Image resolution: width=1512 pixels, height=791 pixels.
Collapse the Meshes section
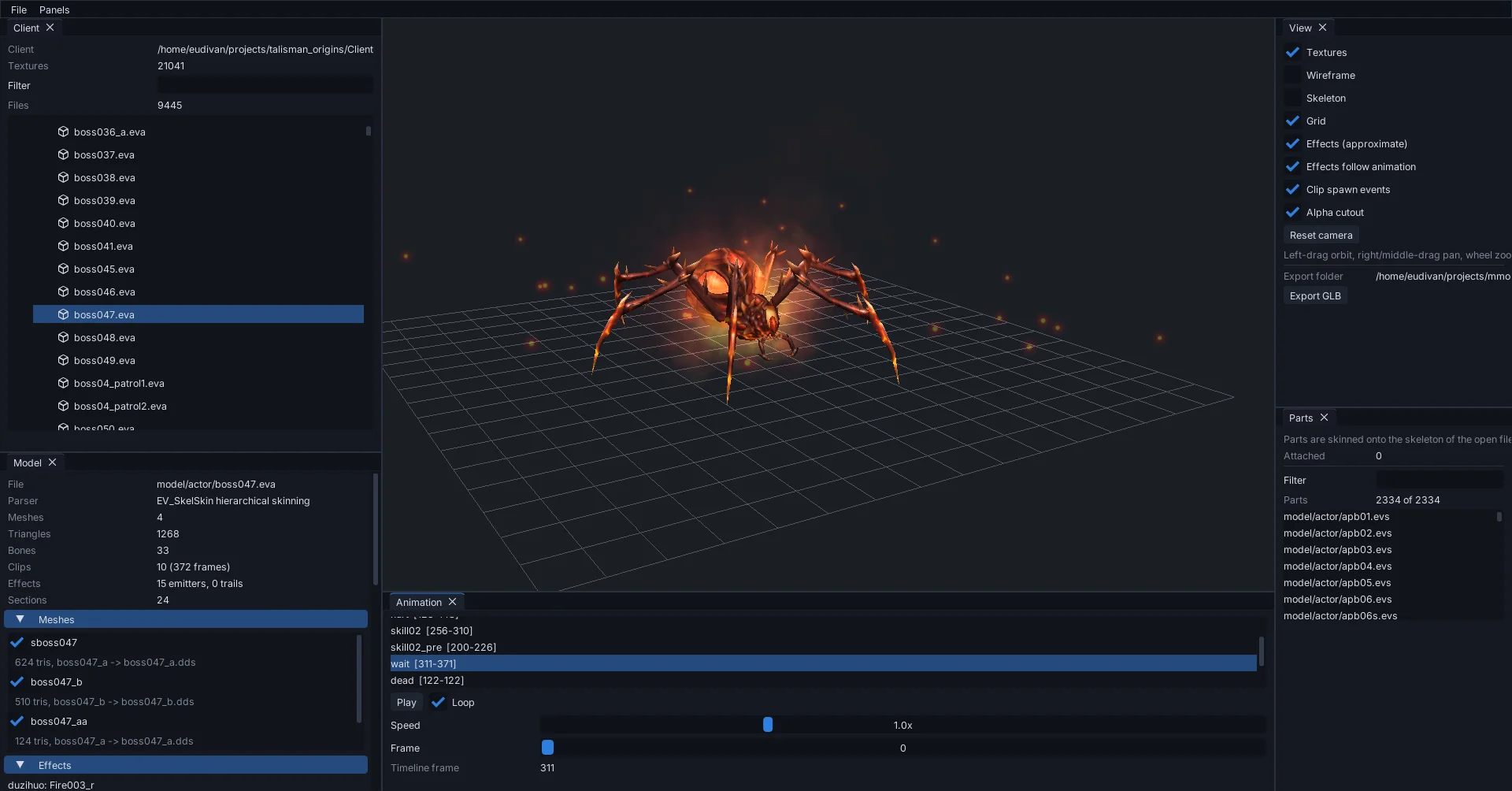coord(186,619)
